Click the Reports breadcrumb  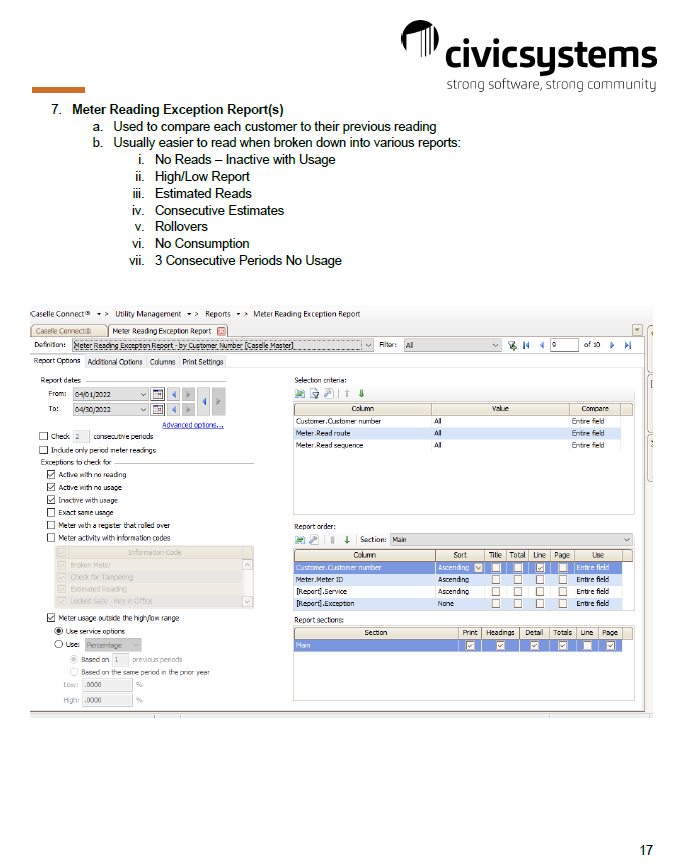[218, 314]
